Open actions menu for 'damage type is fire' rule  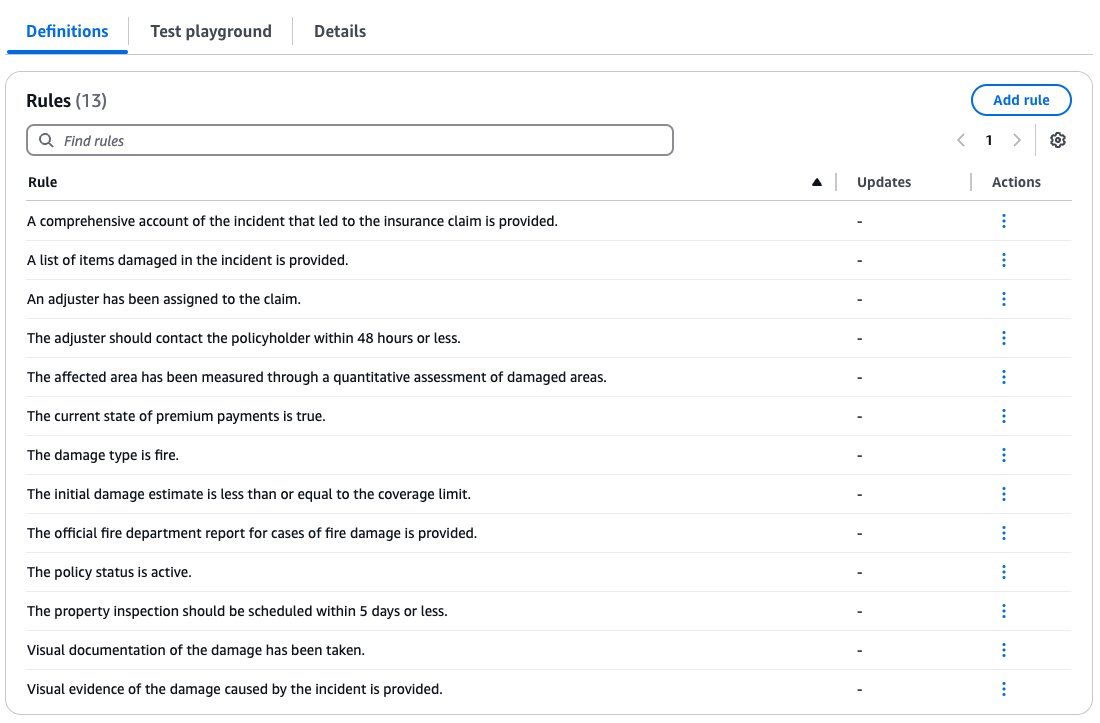(1003, 455)
